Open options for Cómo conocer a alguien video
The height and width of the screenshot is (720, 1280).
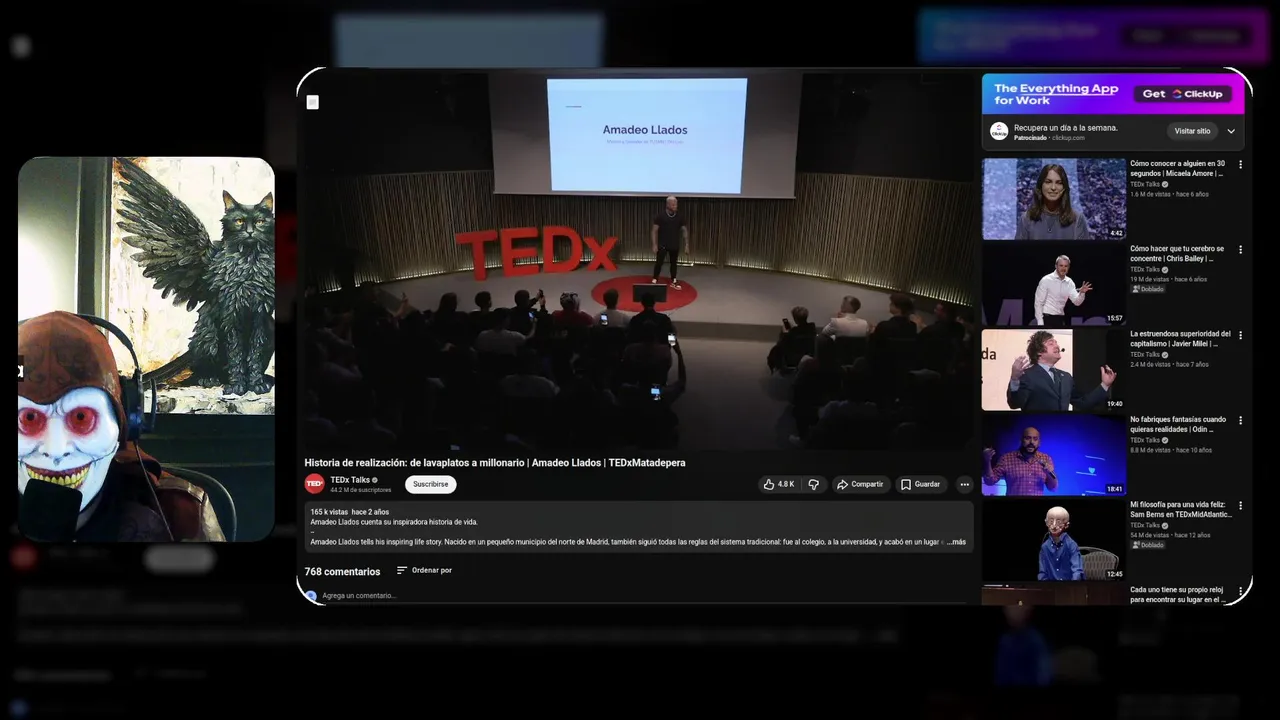[1241, 164]
